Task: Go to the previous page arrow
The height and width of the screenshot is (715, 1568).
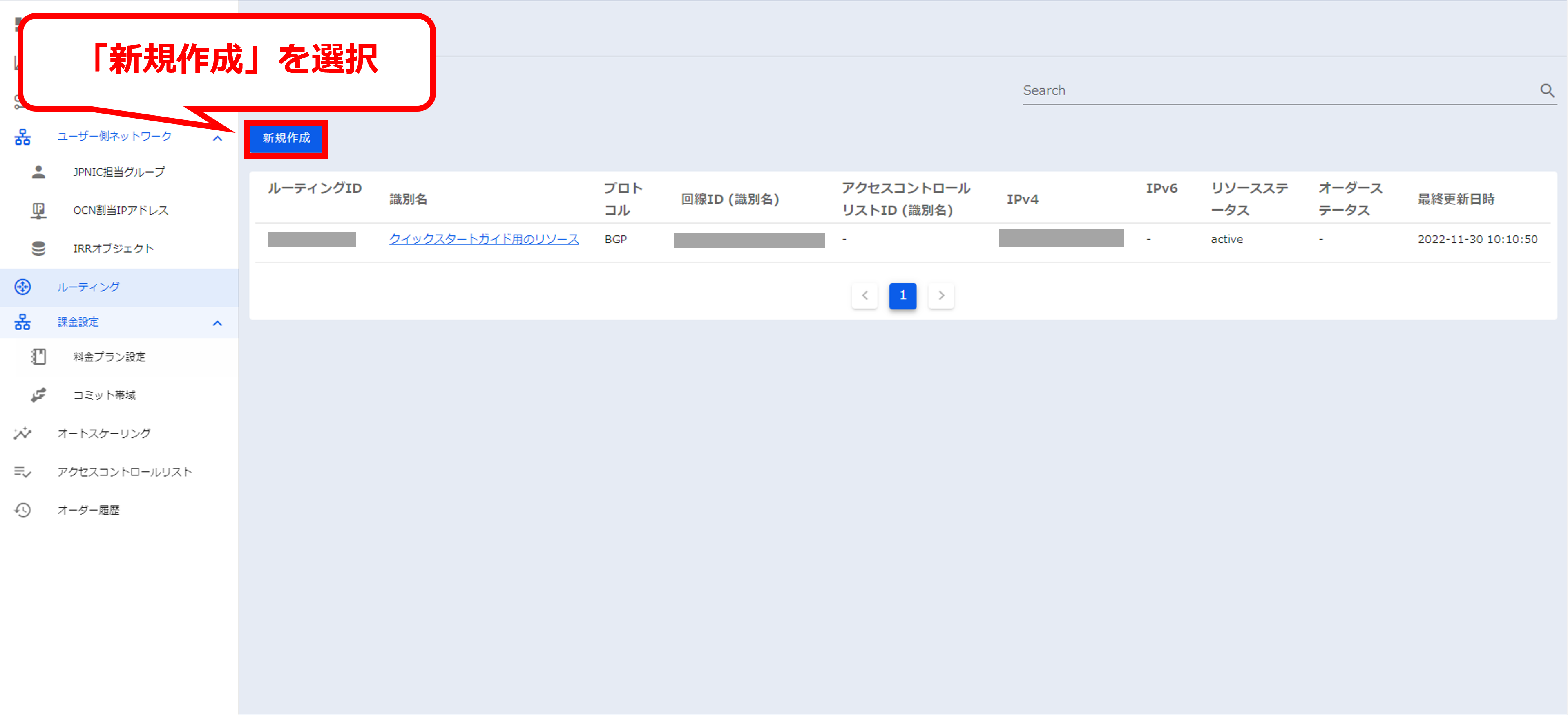Action: 864,296
